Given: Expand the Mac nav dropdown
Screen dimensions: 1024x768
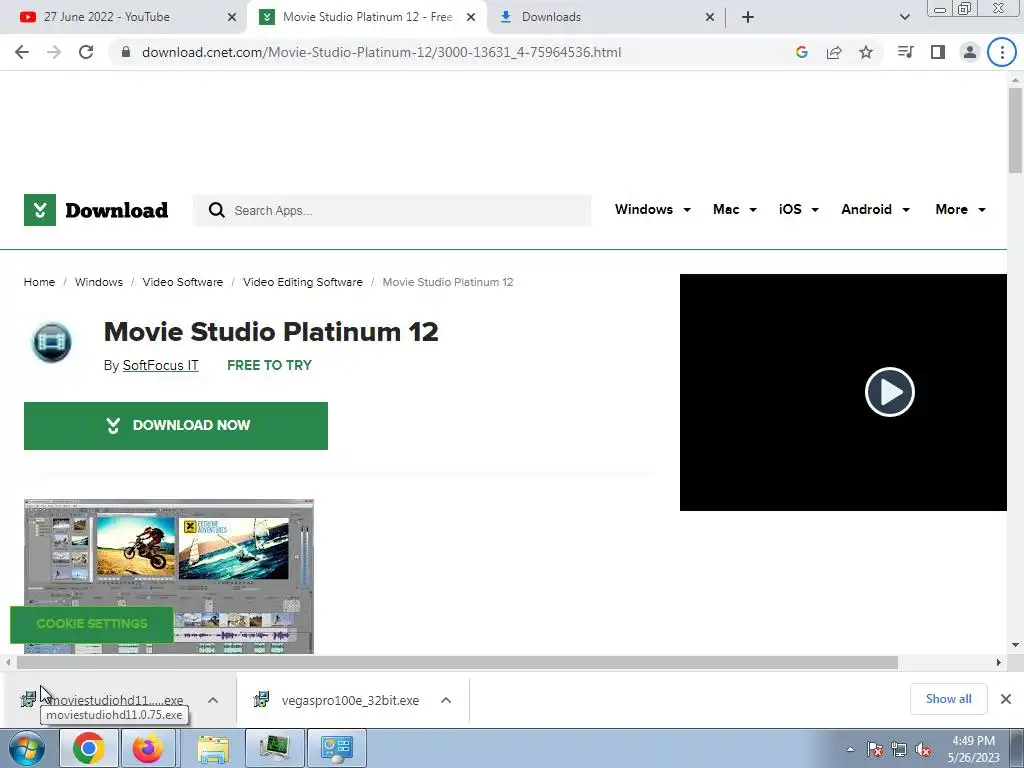Looking at the screenshot, I should [x=735, y=210].
